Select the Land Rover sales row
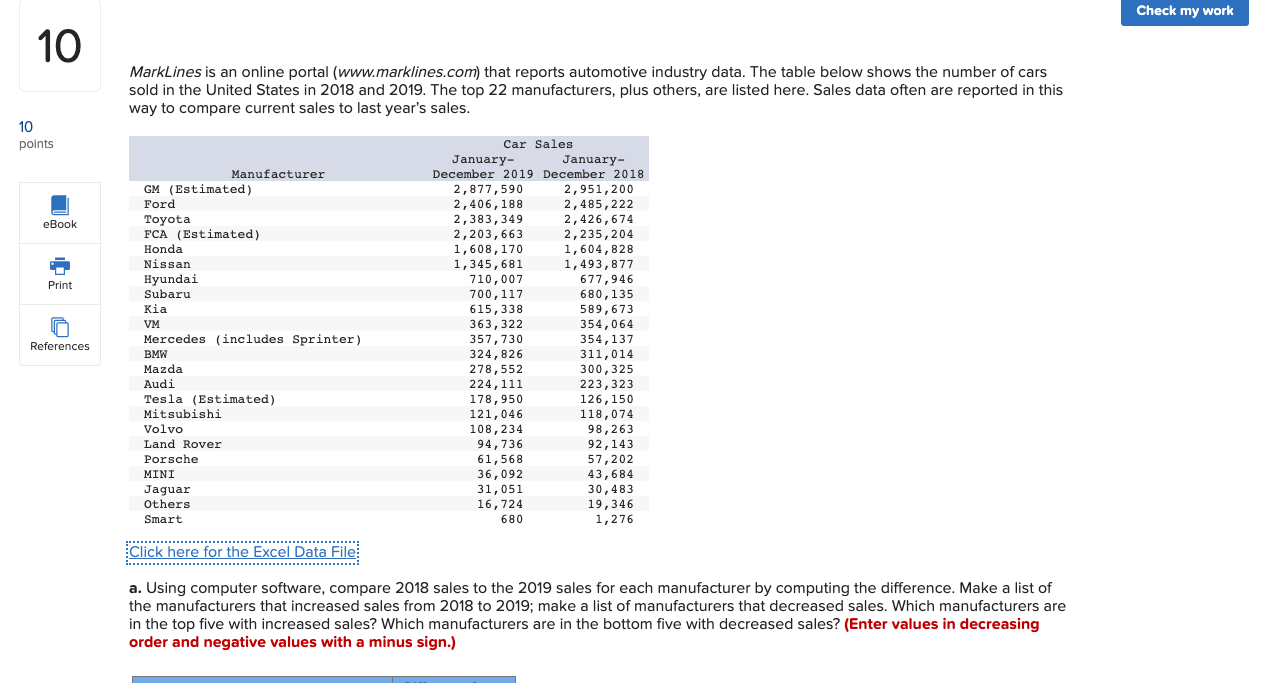 (x=388, y=443)
